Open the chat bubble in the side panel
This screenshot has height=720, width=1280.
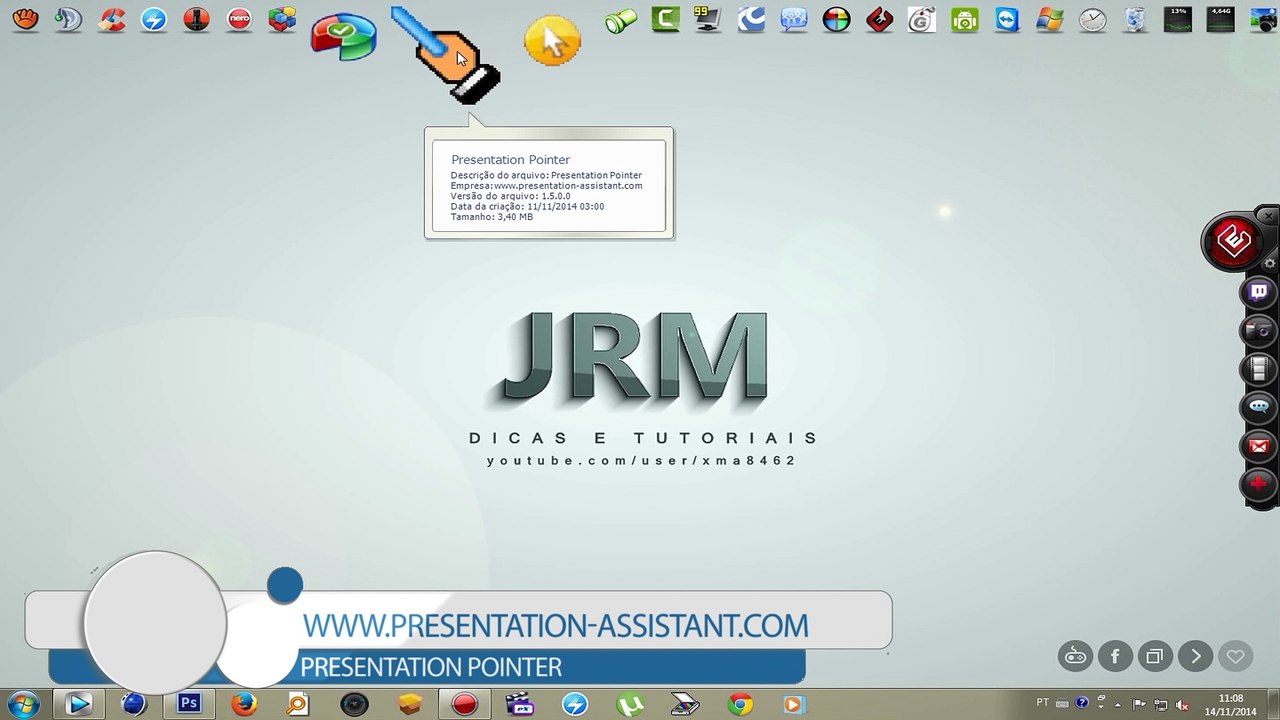pyautogui.click(x=1259, y=407)
